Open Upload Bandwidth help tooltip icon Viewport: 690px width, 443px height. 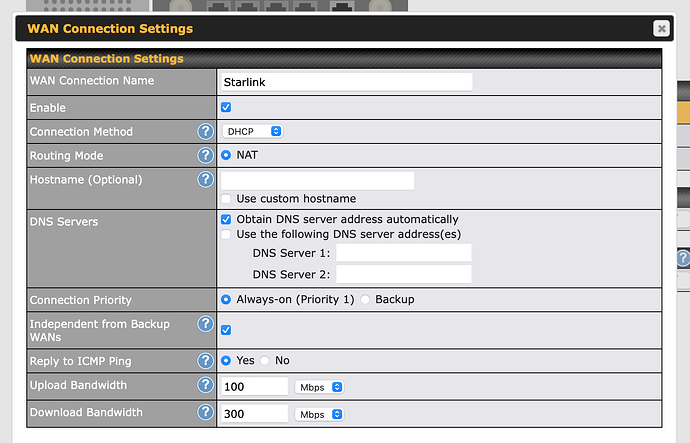click(205, 385)
